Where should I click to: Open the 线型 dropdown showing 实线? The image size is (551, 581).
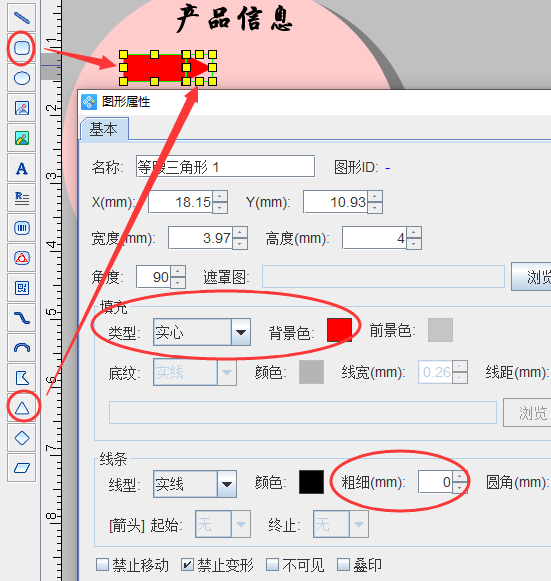[195, 484]
